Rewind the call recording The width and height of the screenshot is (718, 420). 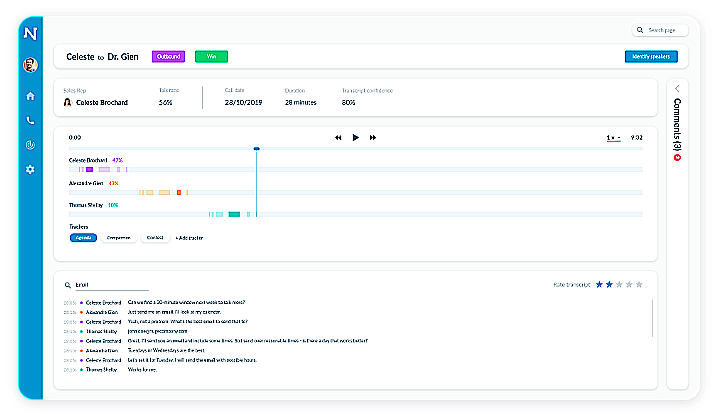pos(338,137)
